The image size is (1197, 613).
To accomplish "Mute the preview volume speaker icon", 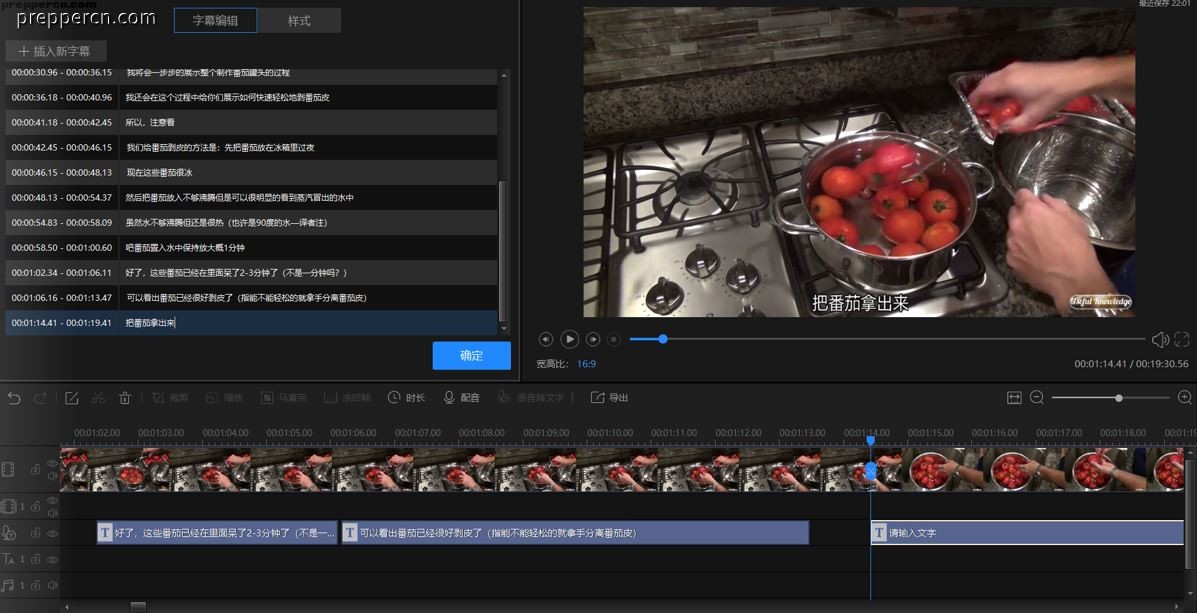I will pos(1160,340).
